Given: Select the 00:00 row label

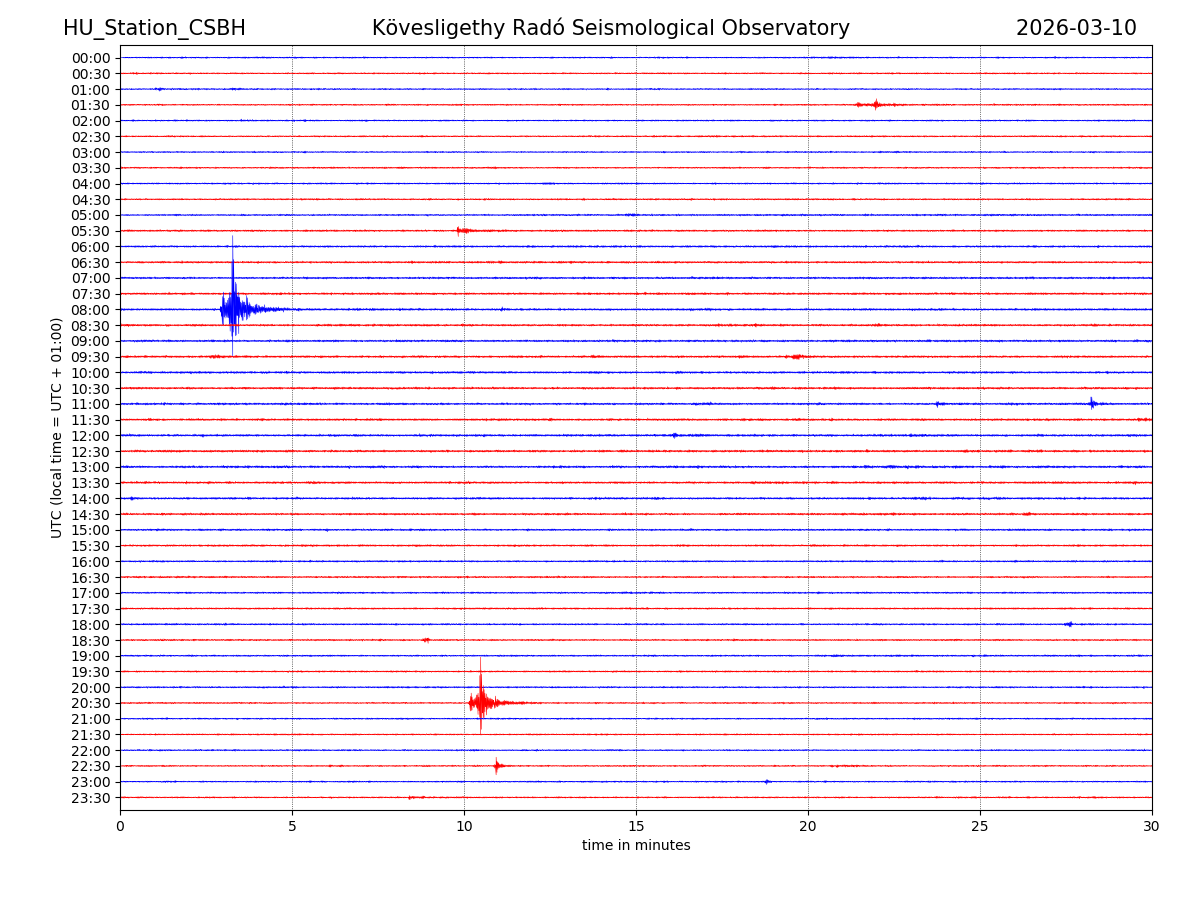Looking at the screenshot, I should click(90, 58).
